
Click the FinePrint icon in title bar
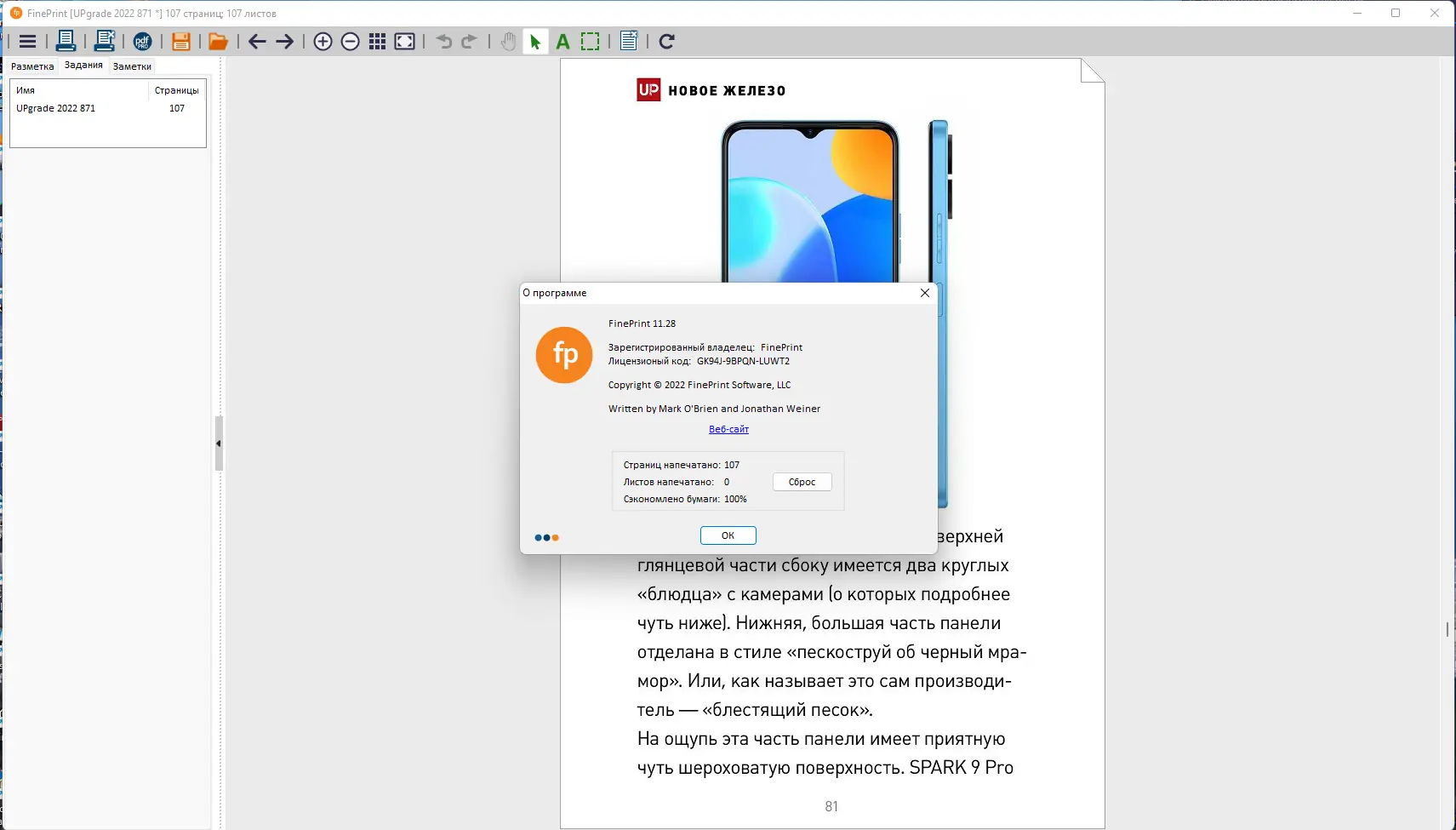tap(15, 13)
